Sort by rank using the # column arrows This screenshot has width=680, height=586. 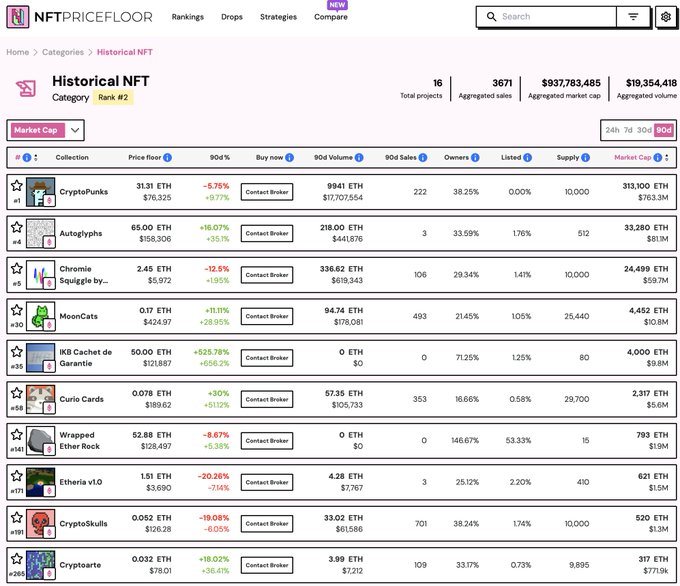pos(36,157)
